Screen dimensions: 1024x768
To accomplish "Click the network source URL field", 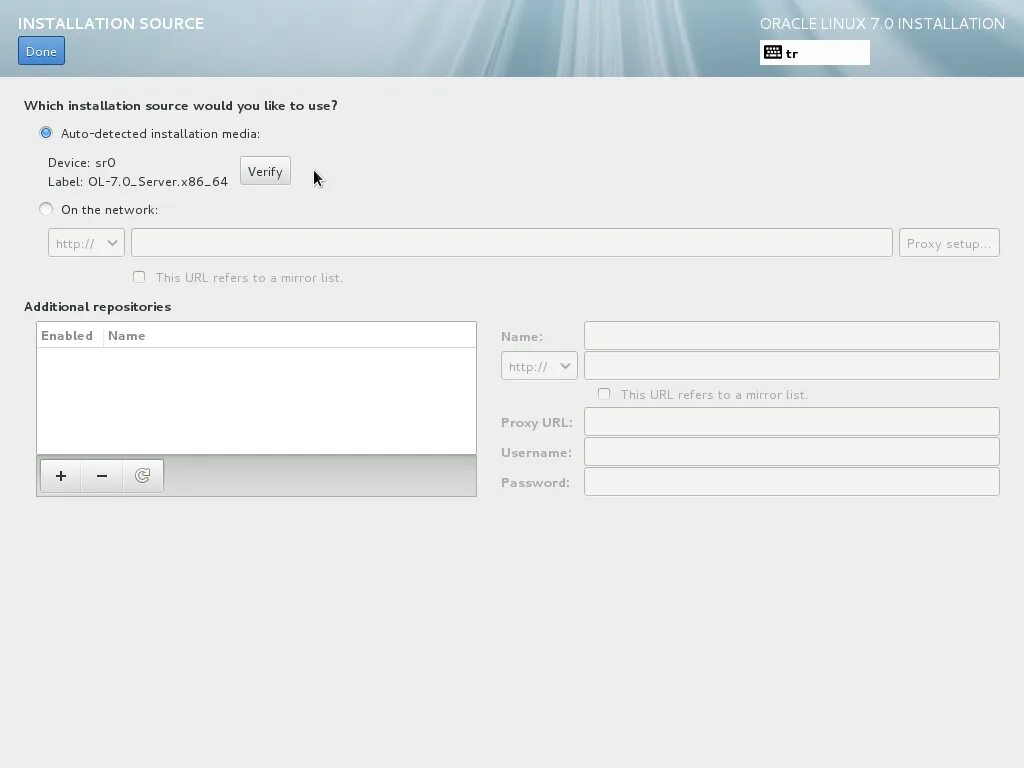I will (512, 243).
